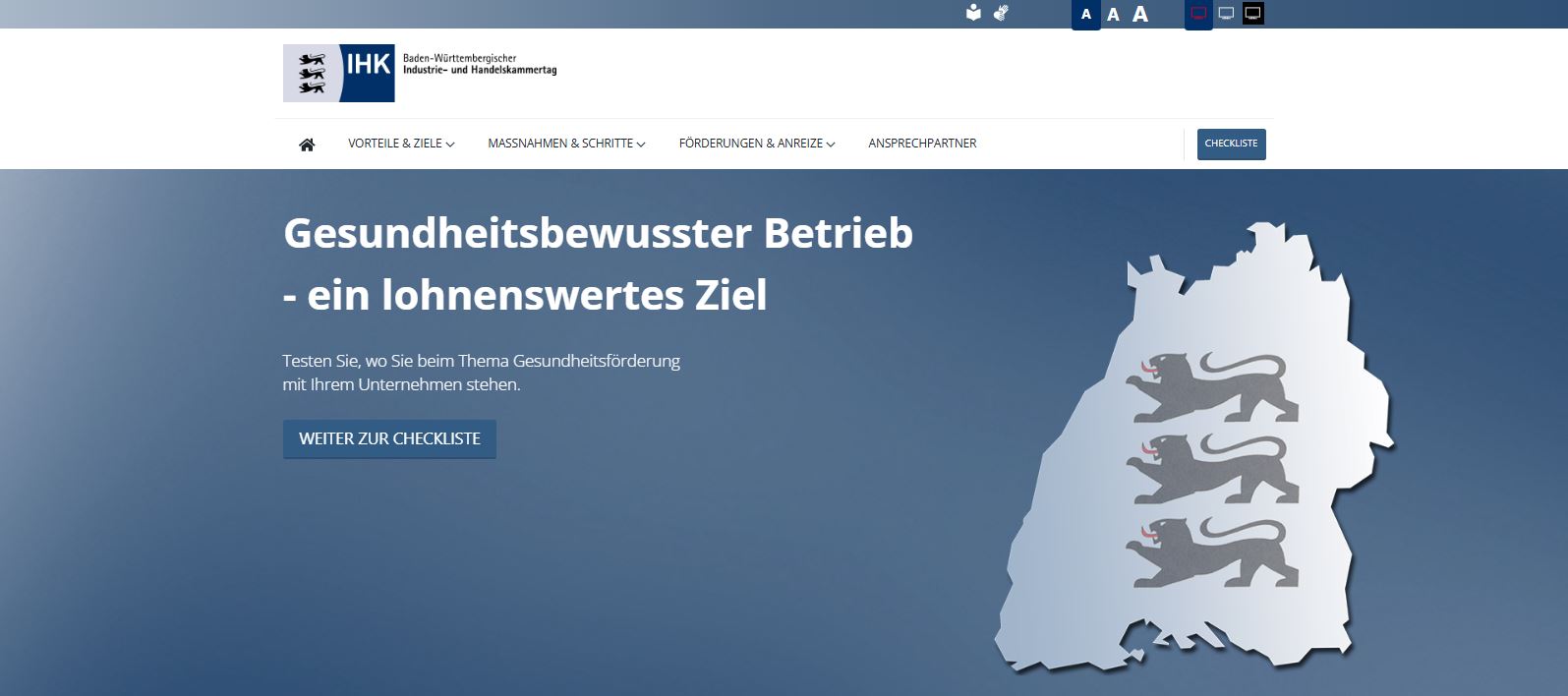Expand the Massnahmen & Schritte menu
Viewport: 1568px width, 696px height.
point(566,144)
